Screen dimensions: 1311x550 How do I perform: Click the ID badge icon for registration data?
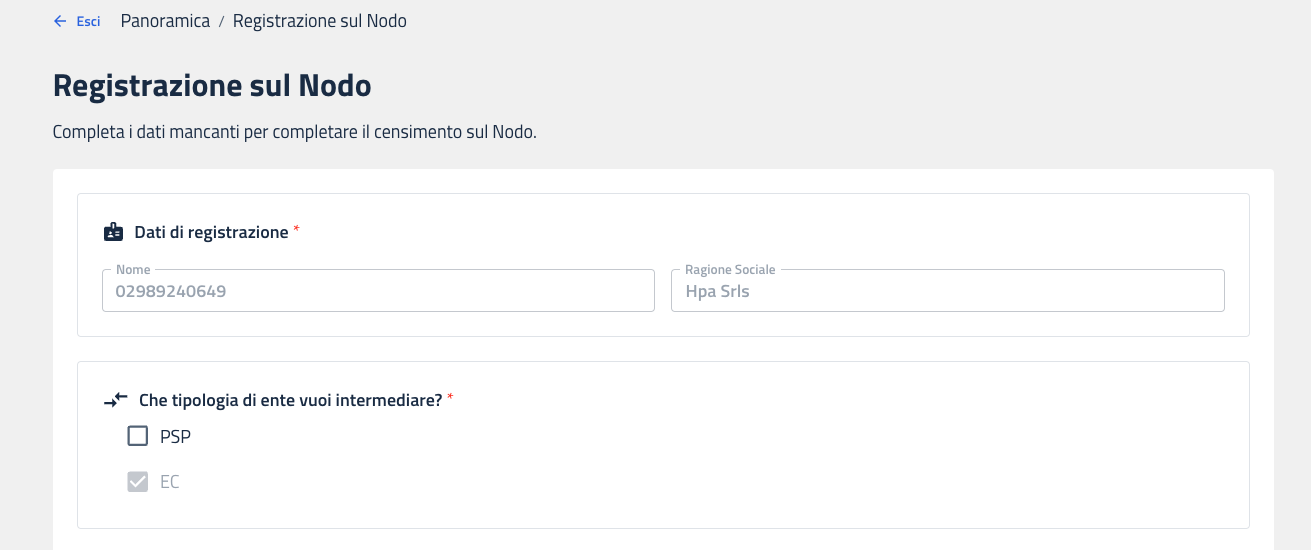(114, 232)
